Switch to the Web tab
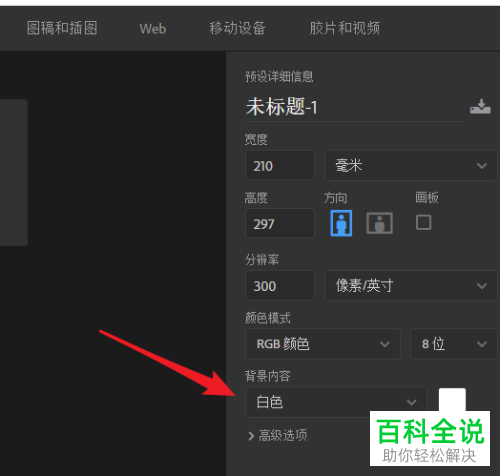This screenshot has width=500, height=476. pos(153,29)
